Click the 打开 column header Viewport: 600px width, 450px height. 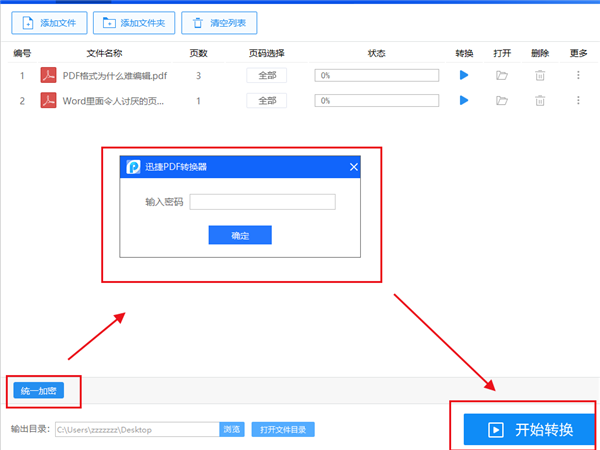click(x=502, y=53)
